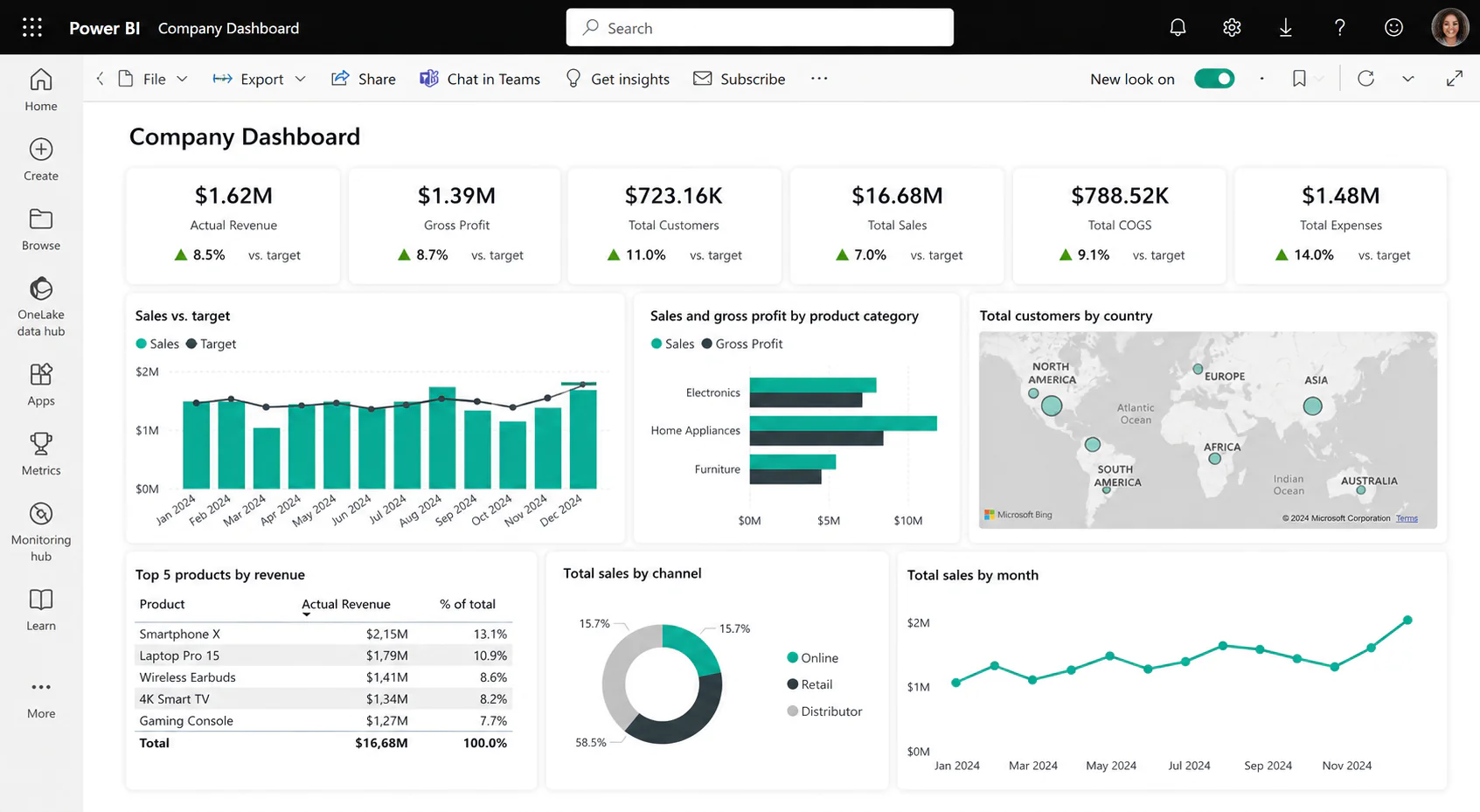Select the Smartphone X table row
The height and width of the screenshot is (812, 1480).
tap(323, 634)
